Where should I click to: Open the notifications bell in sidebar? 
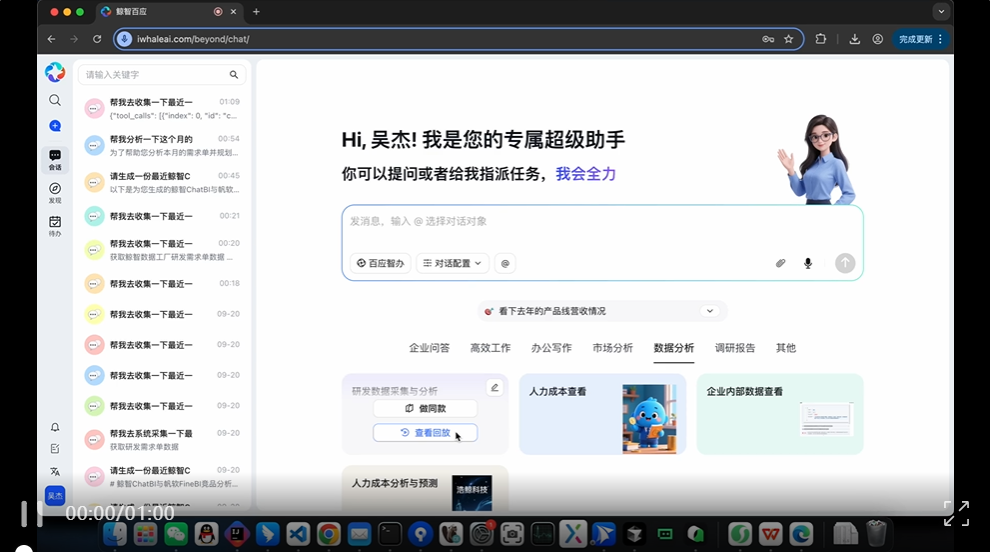[55, 427]
